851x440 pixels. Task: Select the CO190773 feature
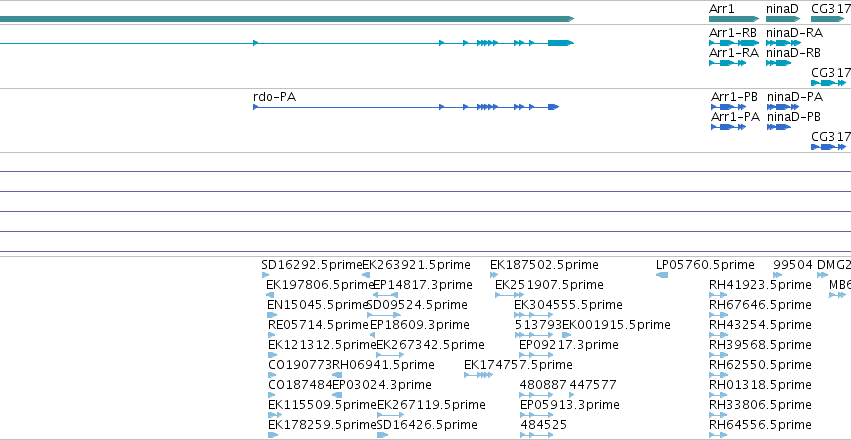(x=272, y=375)
